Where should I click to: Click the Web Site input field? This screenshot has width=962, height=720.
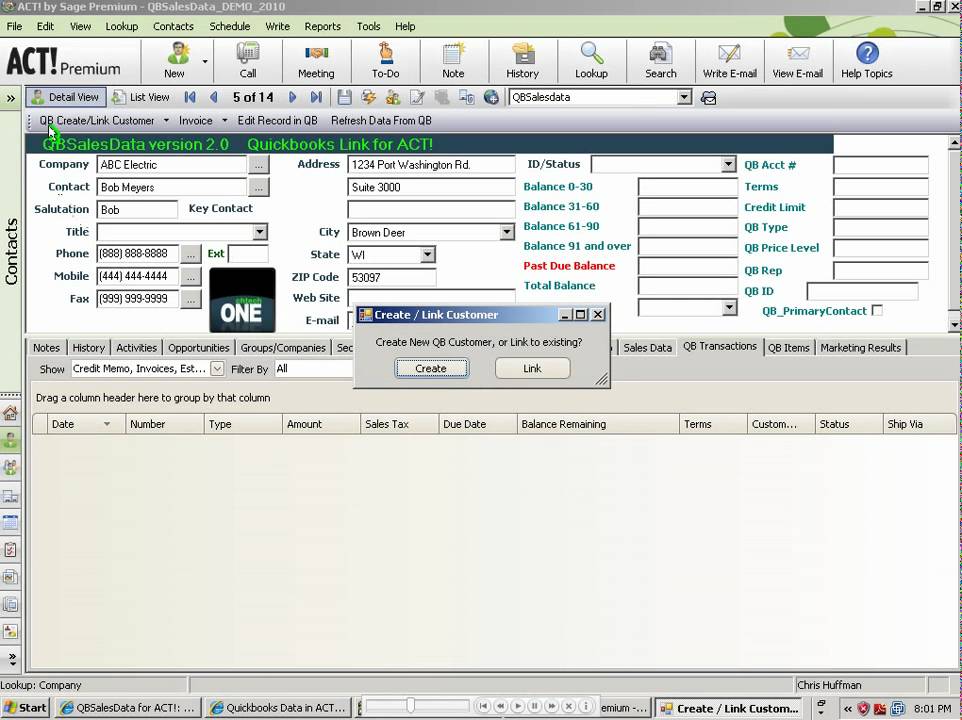point(431,297)
